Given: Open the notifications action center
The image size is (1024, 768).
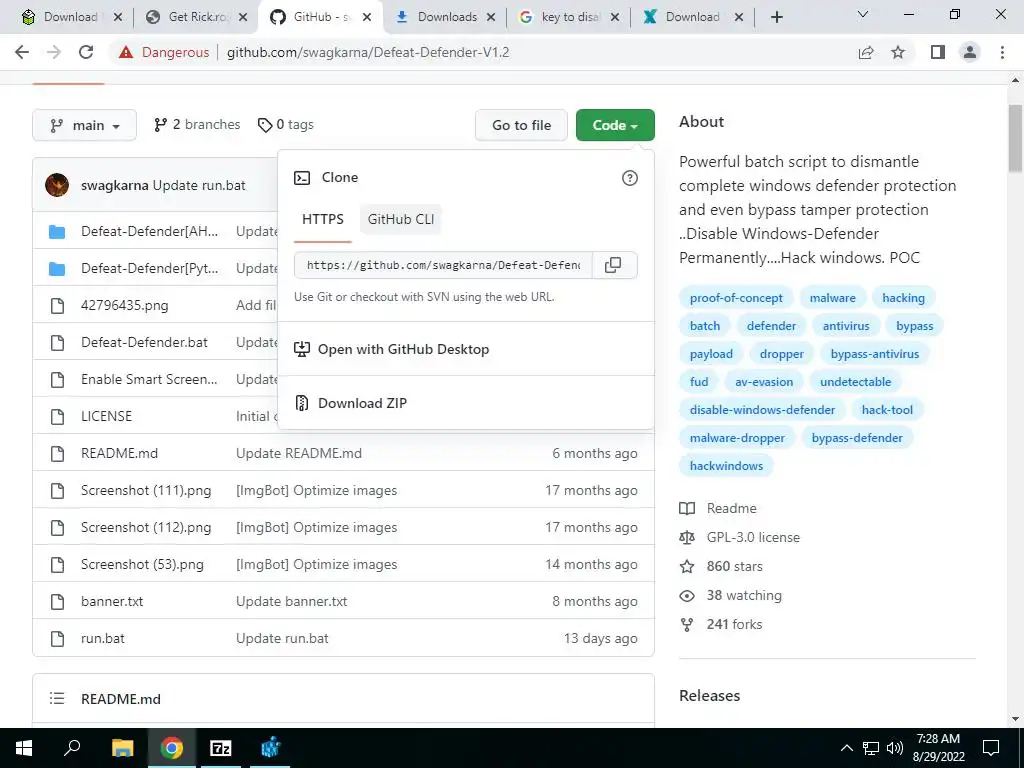Looking at the screenshot, I should coord(991,748).
